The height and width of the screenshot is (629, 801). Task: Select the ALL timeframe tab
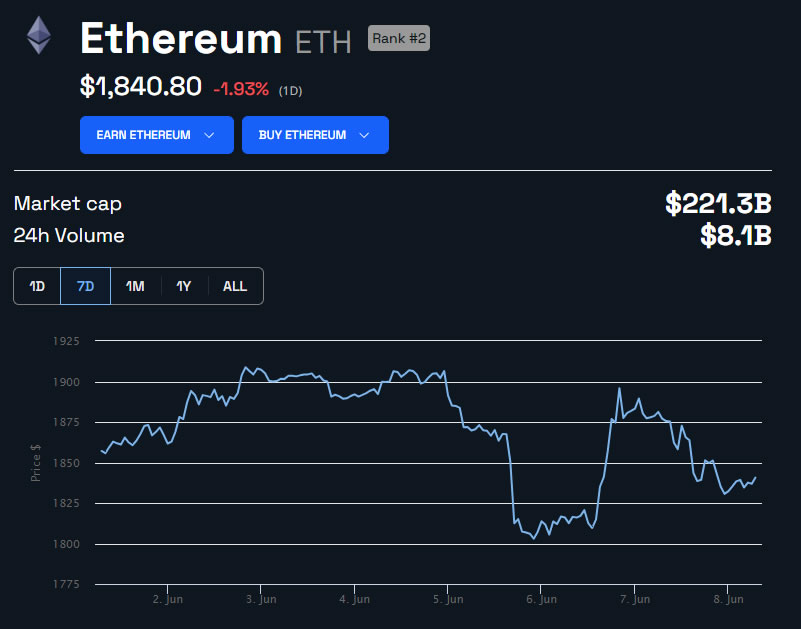coord(235,286)
